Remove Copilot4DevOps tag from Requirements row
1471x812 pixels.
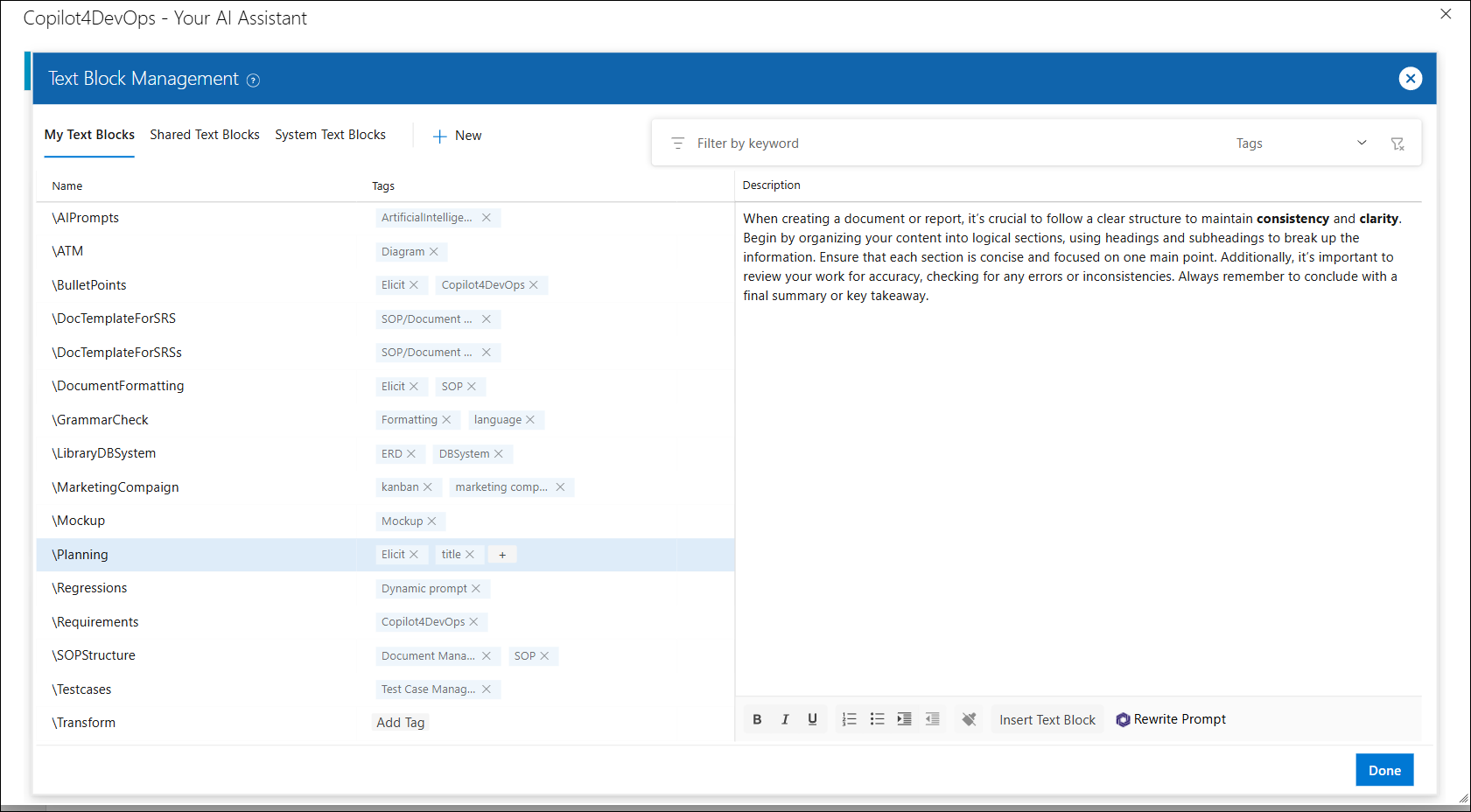pos(473,622)
